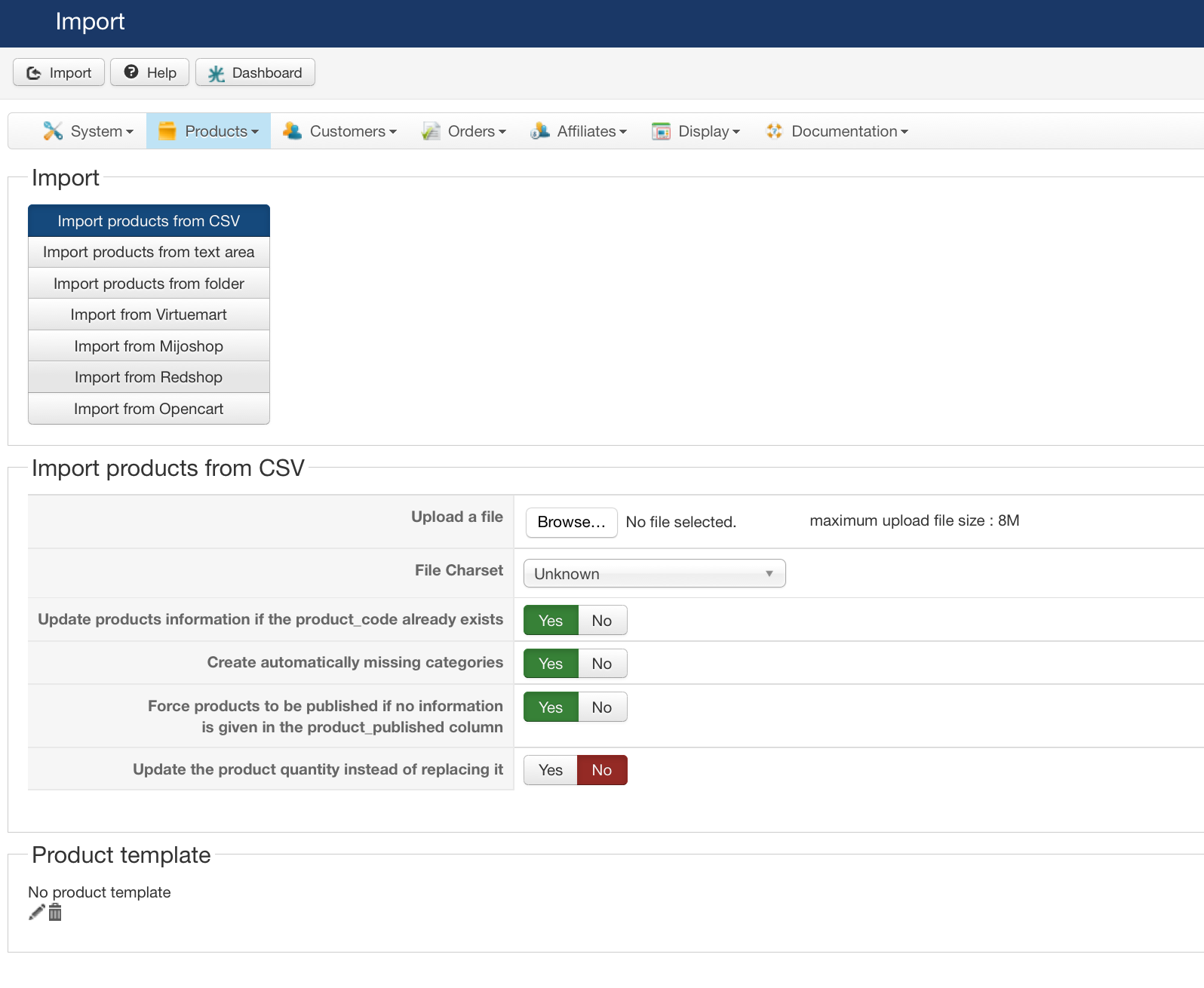
Task: Click the 'Create automatically missing categories' label
Action: click(x=355, y=662)
